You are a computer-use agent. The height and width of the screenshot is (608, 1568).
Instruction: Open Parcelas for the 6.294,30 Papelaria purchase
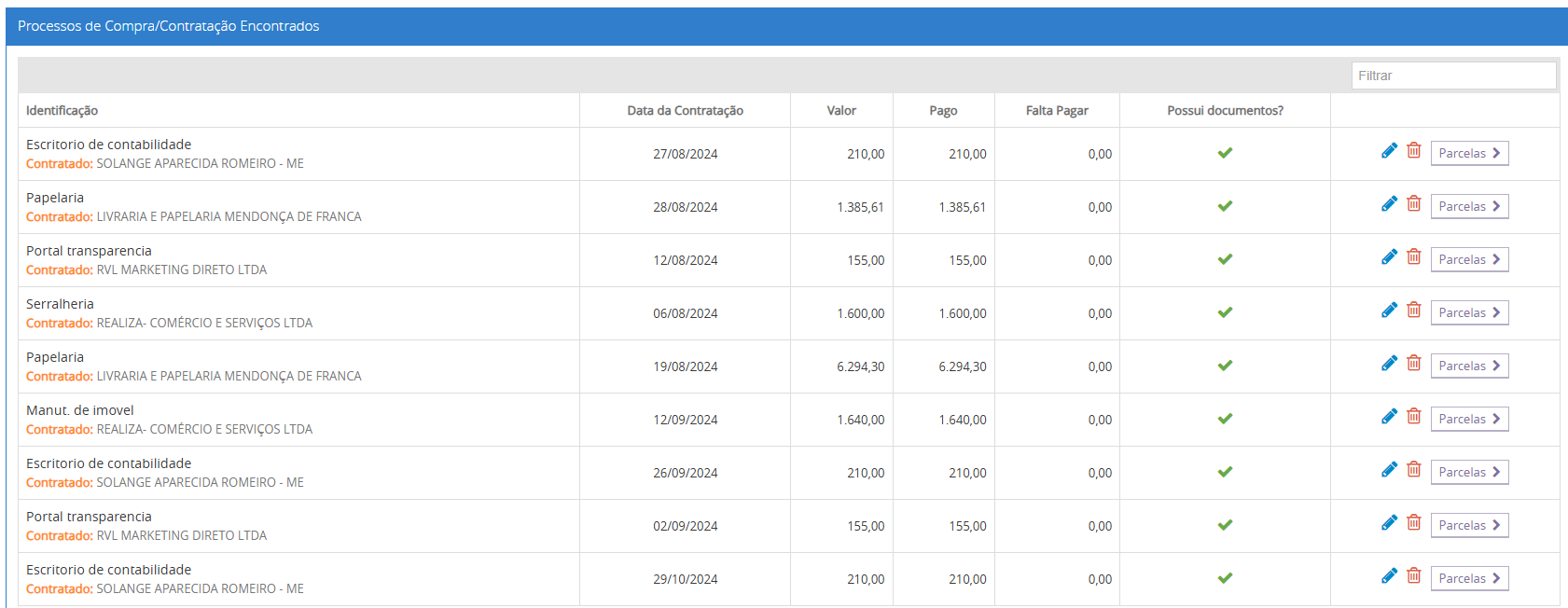(1469, 366)
